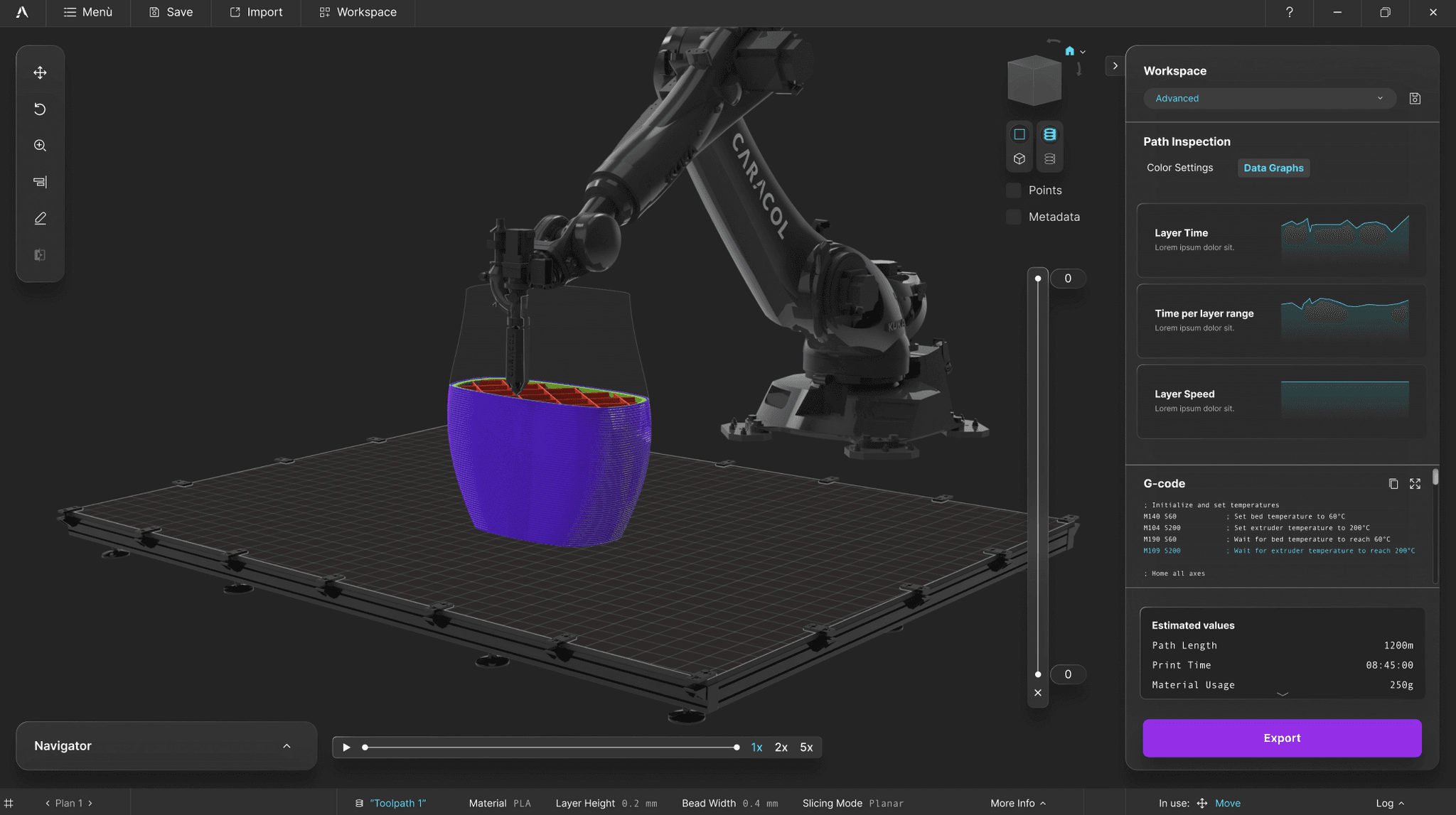Toggle the highlighted layers view button
Image resolution: width=1456 pixels, height=815 pixels.
[1049, 134]
